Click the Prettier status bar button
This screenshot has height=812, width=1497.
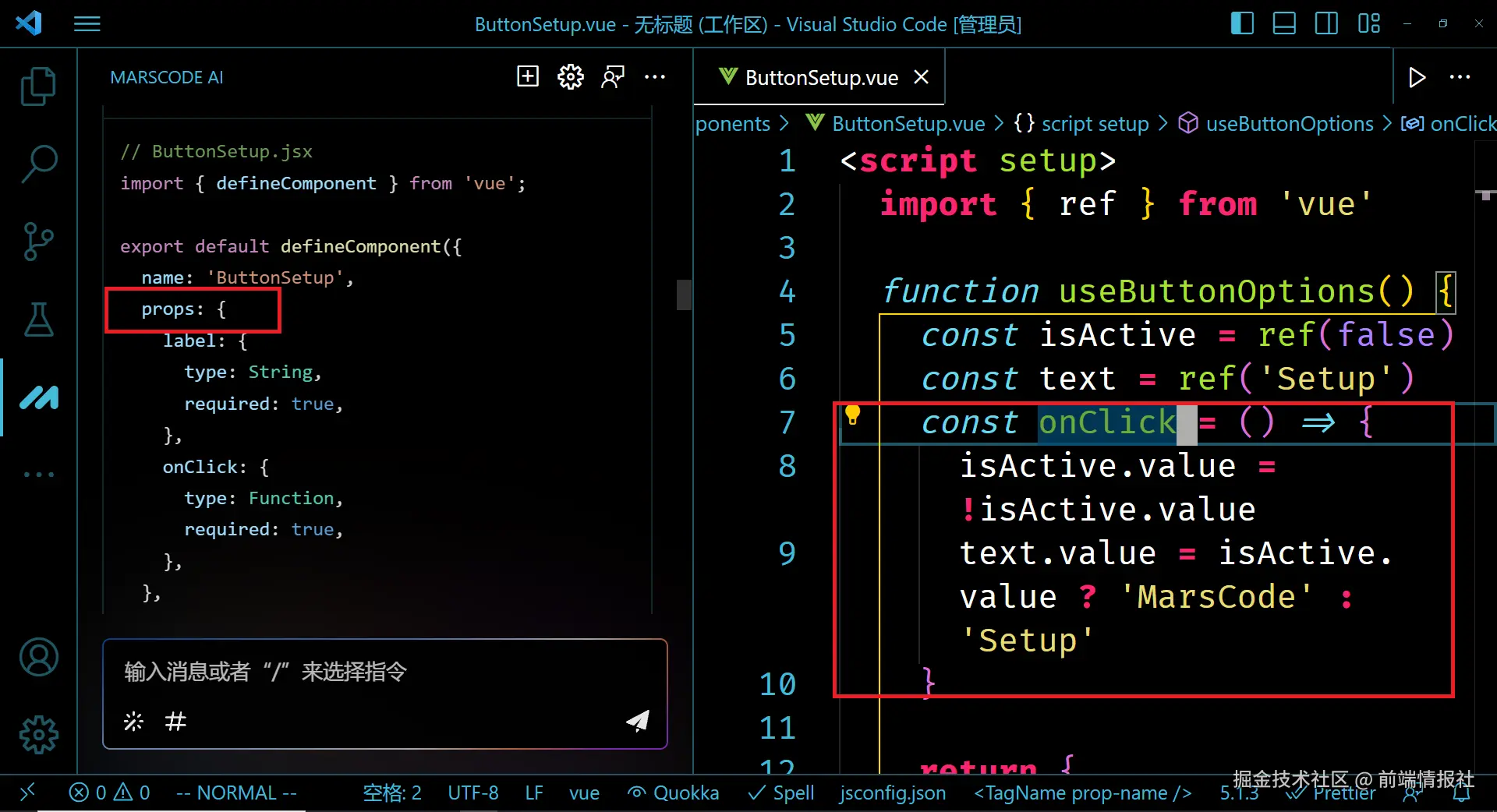[1335, 793]
